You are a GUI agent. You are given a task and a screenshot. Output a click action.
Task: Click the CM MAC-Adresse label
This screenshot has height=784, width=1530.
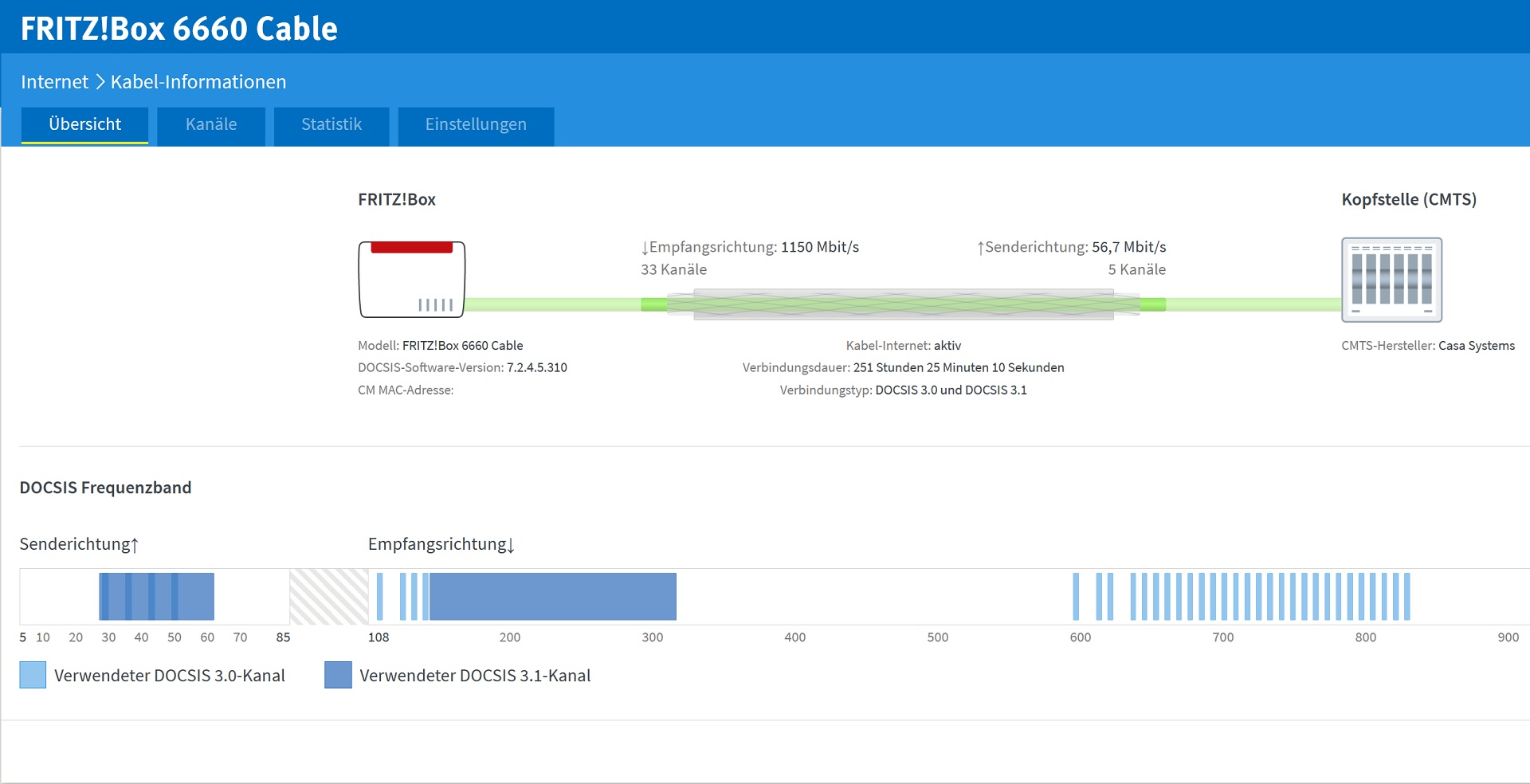[406, 390]
